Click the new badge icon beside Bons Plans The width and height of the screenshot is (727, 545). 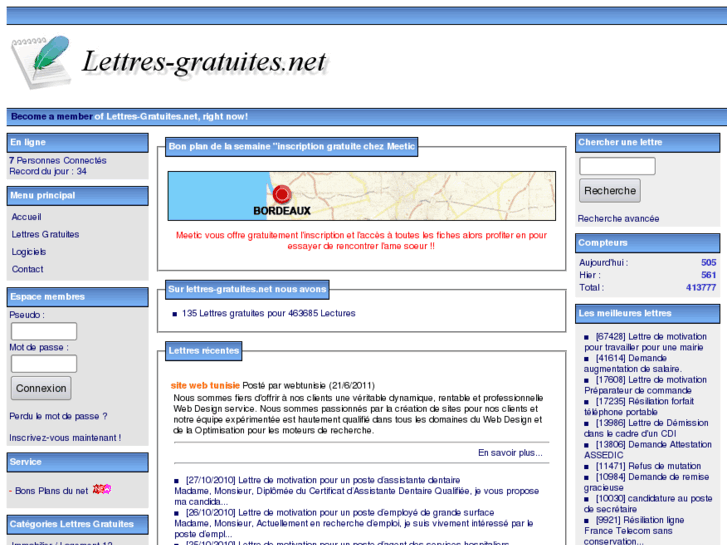click(x=102, y=489)
